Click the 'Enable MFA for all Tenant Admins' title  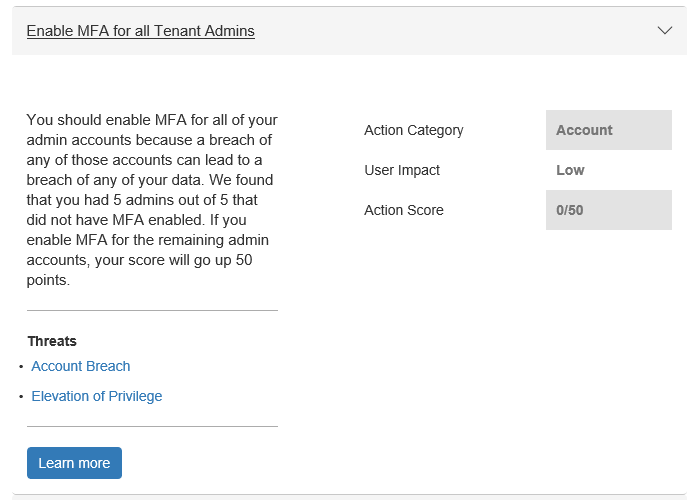pos(140,31)
